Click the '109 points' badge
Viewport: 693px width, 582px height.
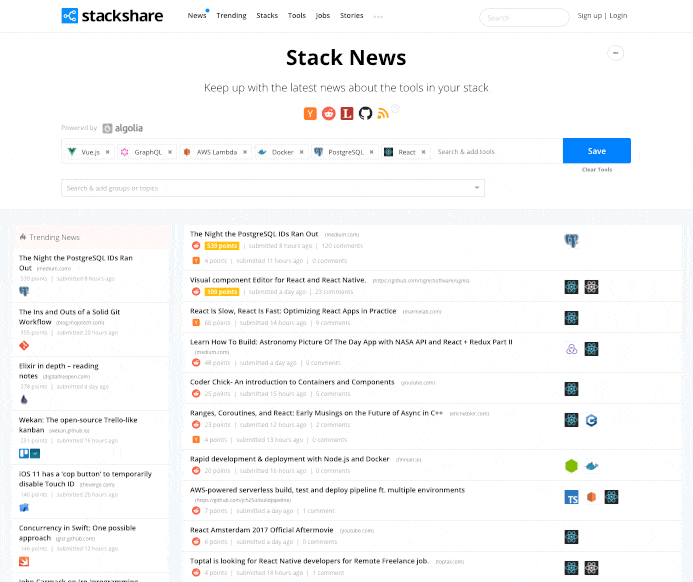pyautogui.click(x=222, y=292)
